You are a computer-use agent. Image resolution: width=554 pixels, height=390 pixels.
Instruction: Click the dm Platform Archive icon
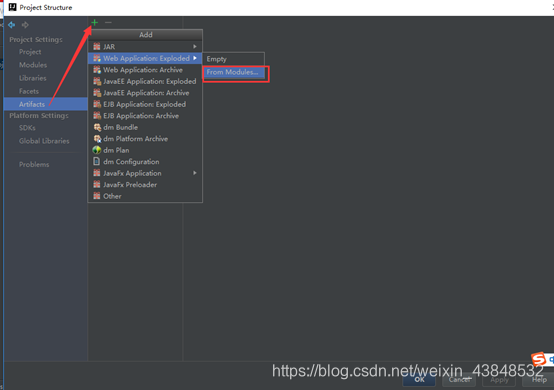point(97,138)
